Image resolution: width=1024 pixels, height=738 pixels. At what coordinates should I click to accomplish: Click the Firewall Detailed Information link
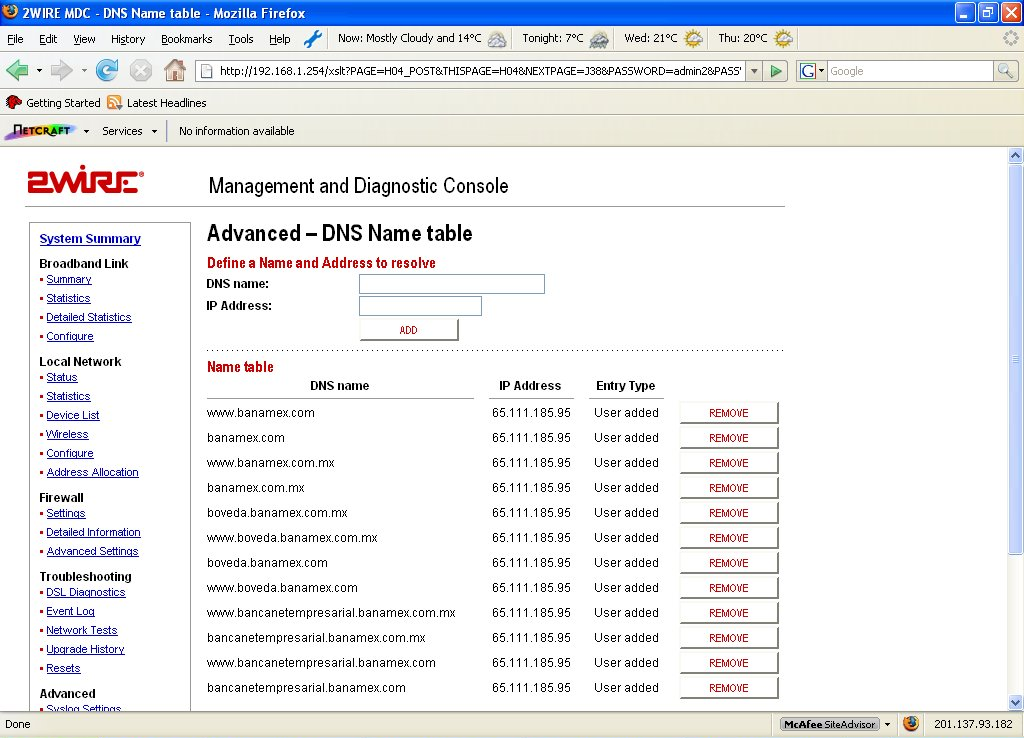click(93, 532)
